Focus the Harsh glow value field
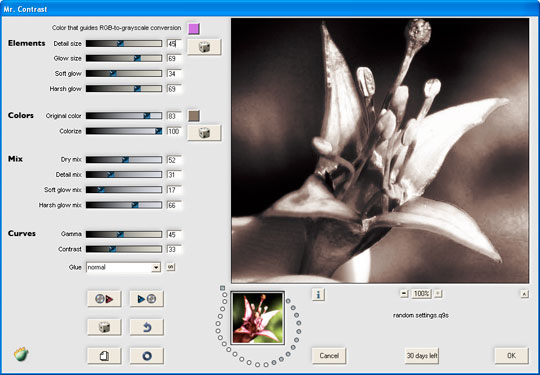Image resolution: width=540 pixels, height=375 pixels. click(174, 89)
